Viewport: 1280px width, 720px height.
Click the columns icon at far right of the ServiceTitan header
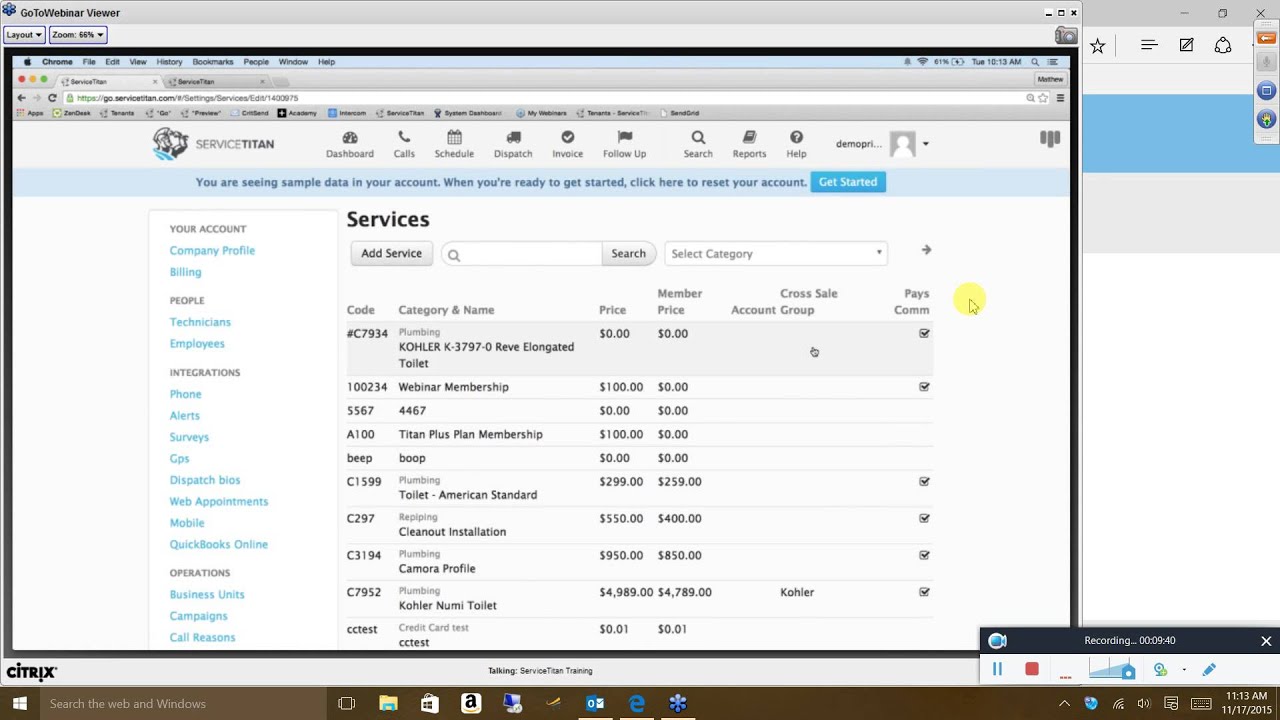[1049, 139]
